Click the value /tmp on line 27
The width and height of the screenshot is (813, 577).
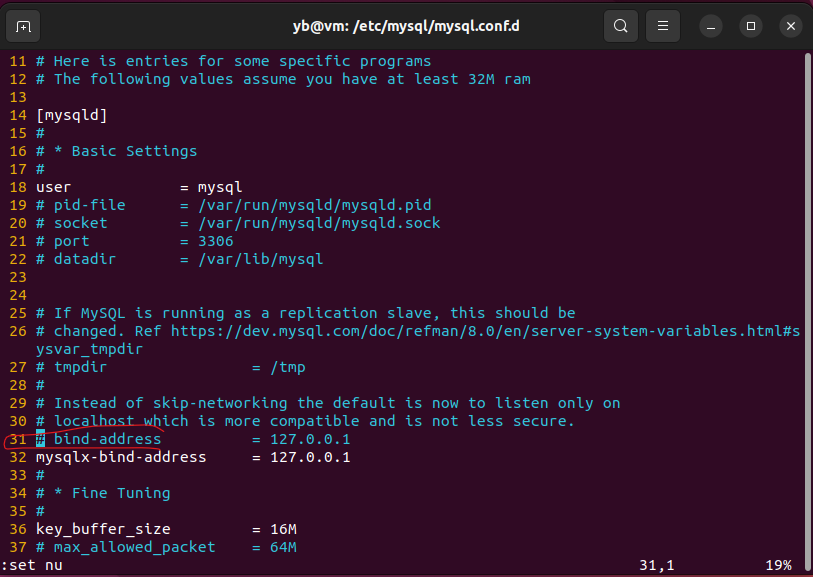click(x=288, y=367)
